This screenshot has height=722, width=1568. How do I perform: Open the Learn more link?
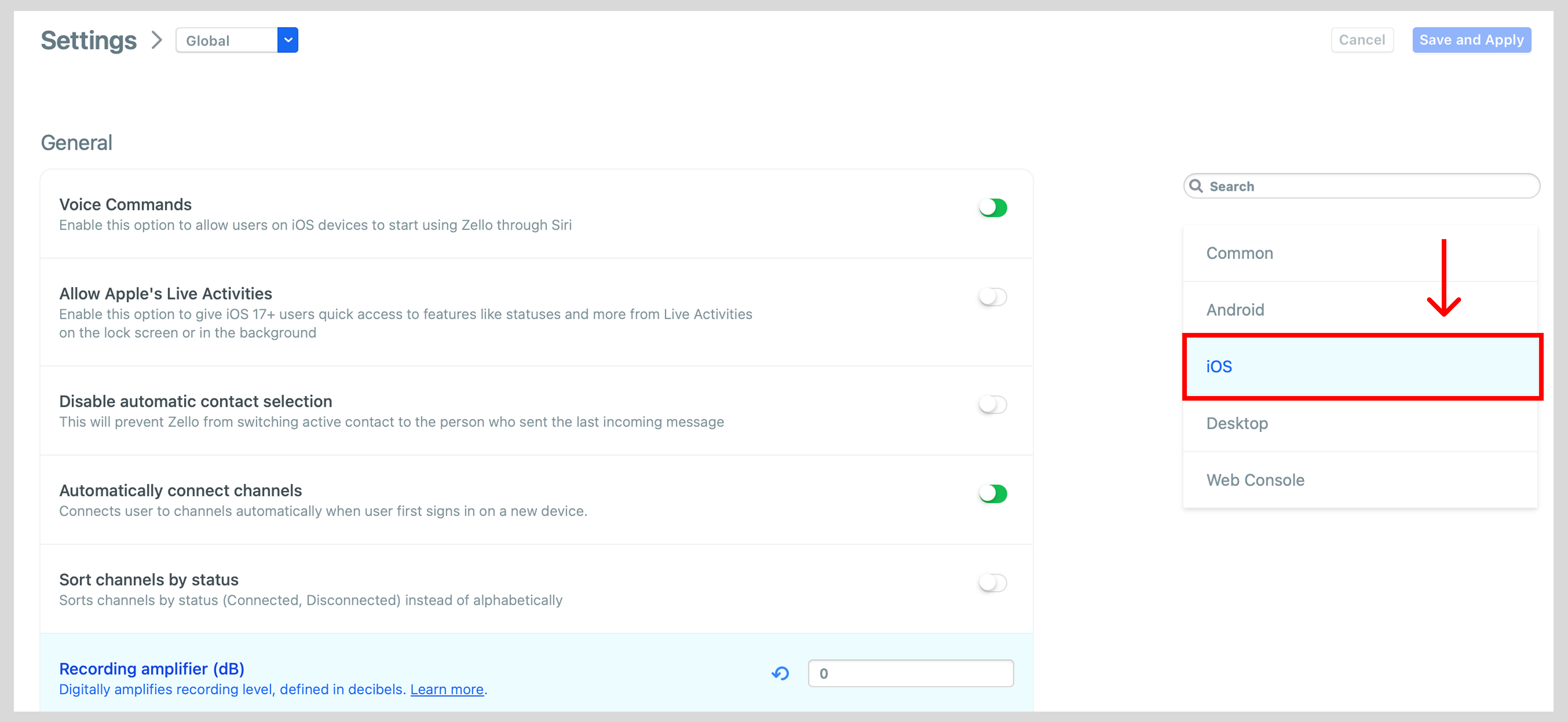(447, 690)
